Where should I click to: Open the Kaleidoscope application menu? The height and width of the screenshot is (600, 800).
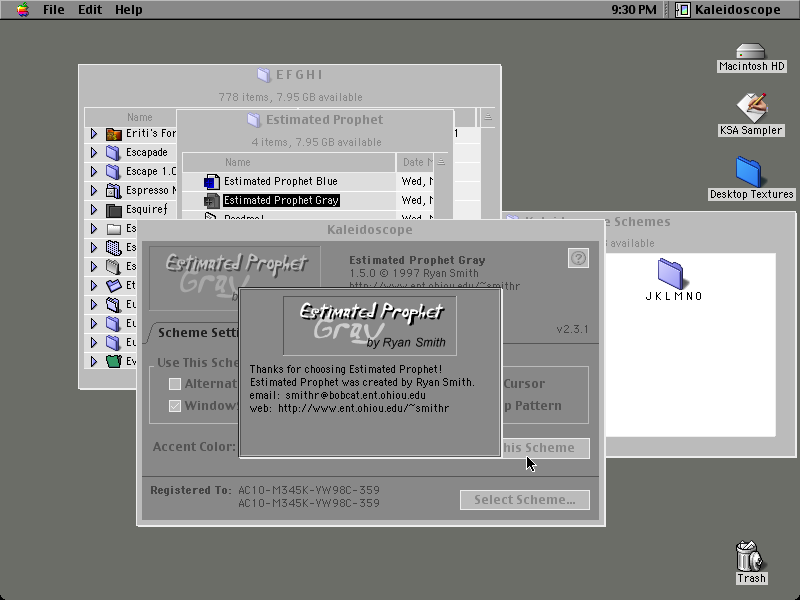tap(728, 10)
